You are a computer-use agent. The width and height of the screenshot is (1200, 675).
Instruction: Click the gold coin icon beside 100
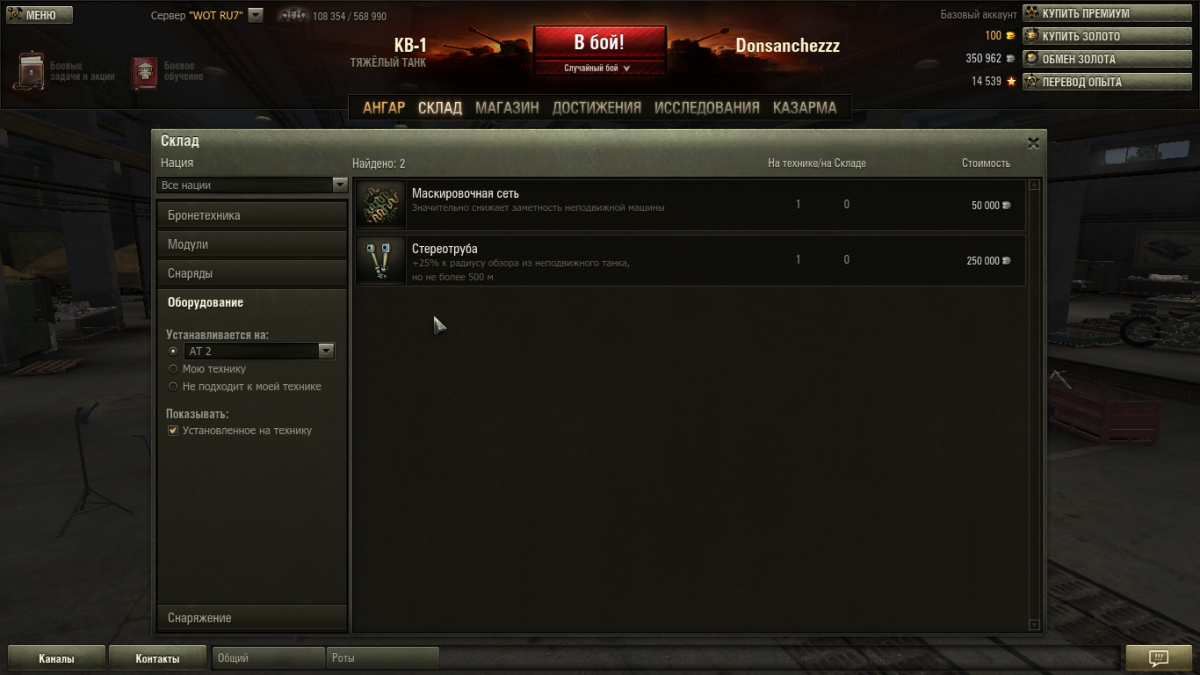[x=1010, y=36]
